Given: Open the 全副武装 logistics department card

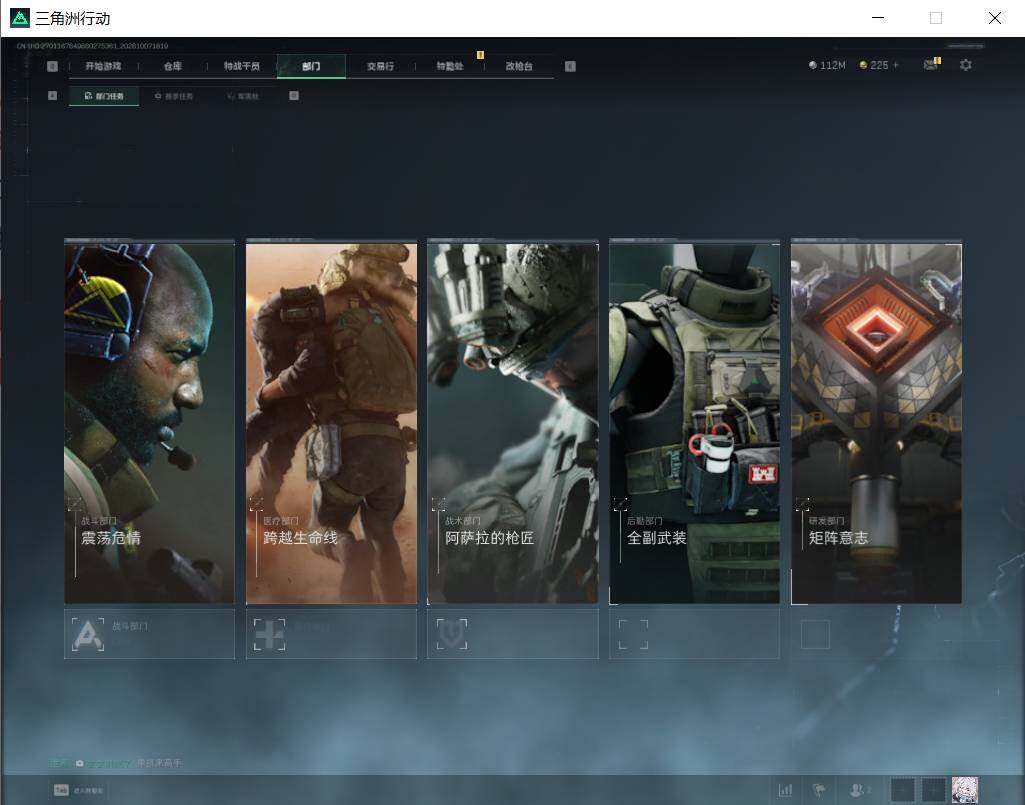Looking at the screenshot, I should point(694,422).
